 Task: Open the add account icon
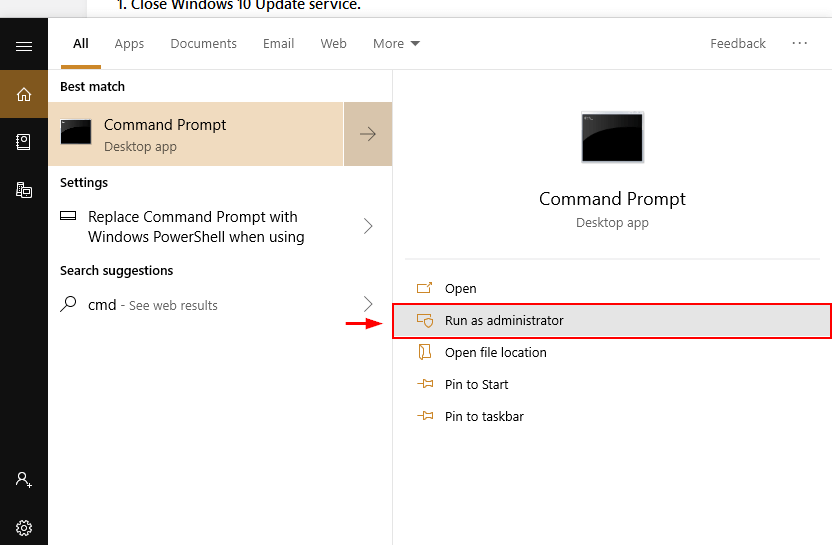24,480
